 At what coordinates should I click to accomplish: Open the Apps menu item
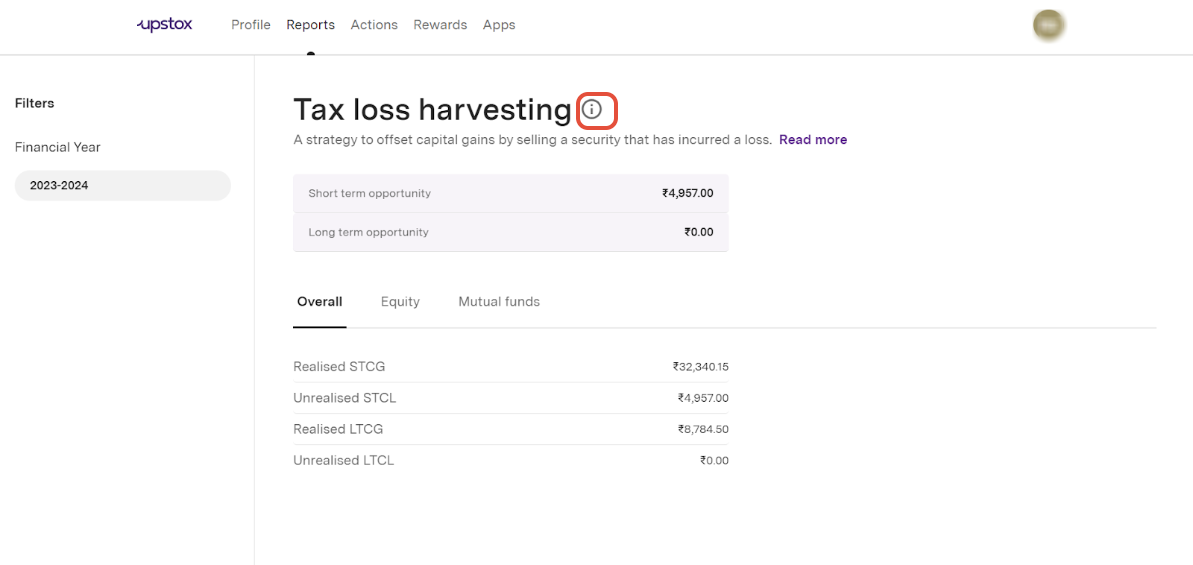(x=499, y=25)
